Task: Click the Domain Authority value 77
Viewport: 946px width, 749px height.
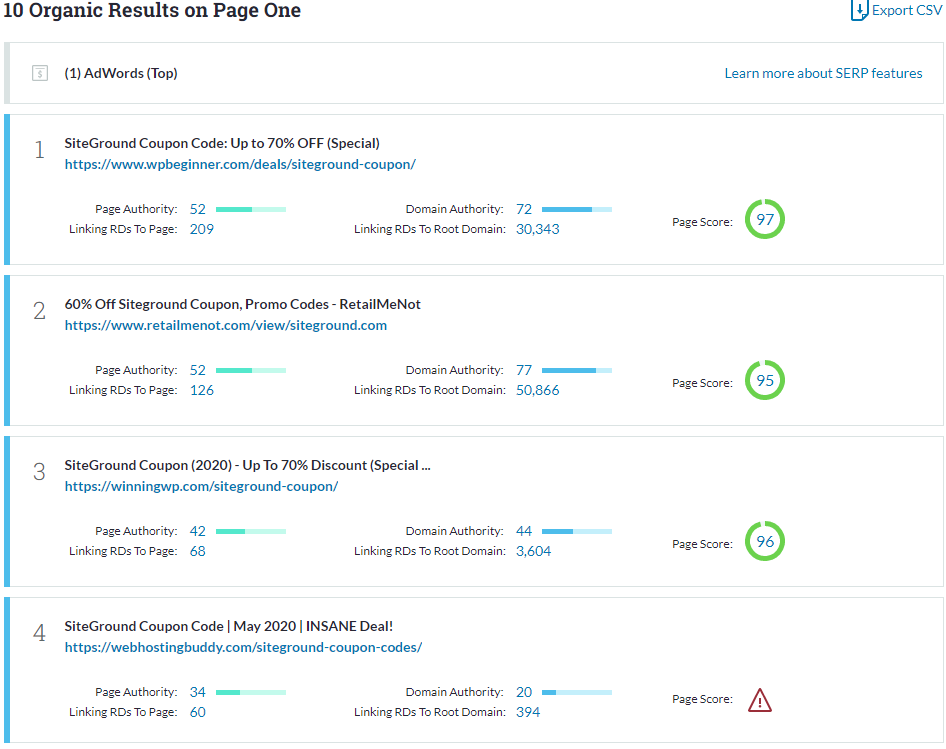Action: click(524, 371)
